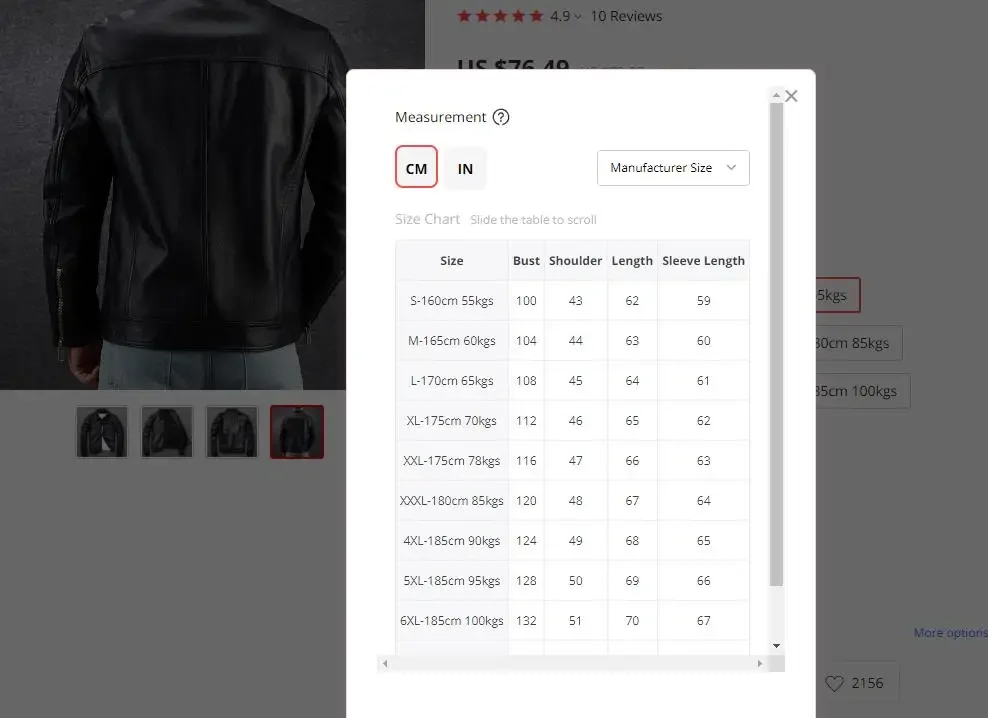This screenshot has width=988, height=718.
Task: Open the Manufacturer Size dropdown
Action: click(673, 168)
